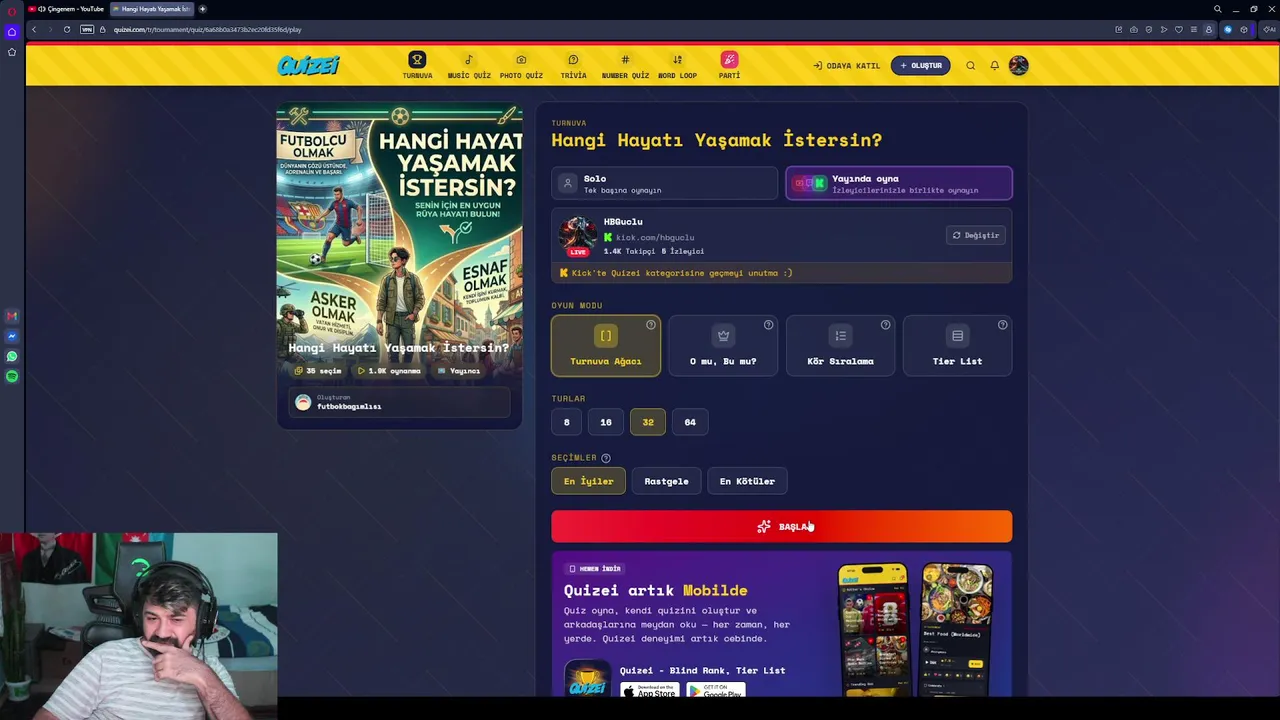Choose Turnuva Ağacı game mode
This screenshot has height=720, width=1280.
pos(606,346)
